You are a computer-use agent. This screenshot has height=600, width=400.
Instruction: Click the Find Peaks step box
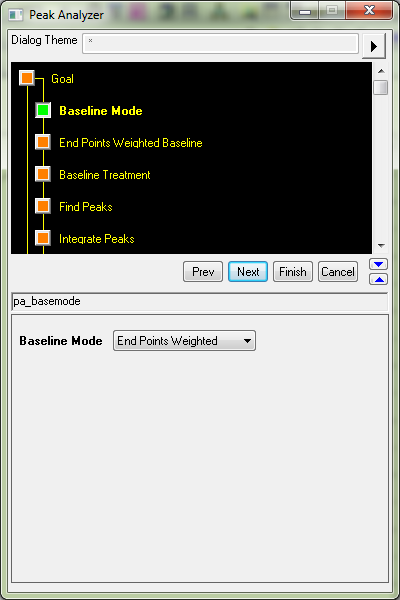click(x=43, y=206)
